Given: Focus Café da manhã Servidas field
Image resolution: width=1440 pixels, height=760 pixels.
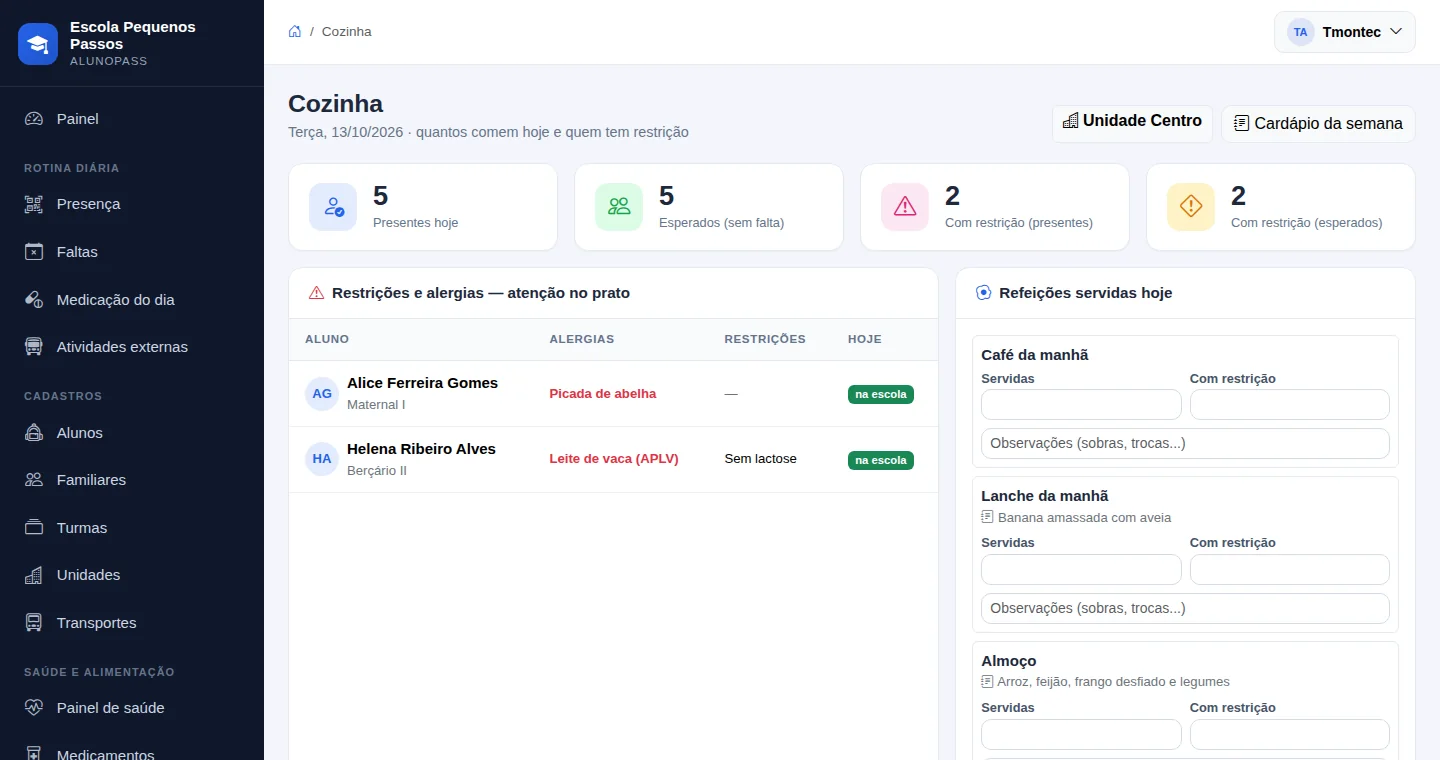Looking at the screenshot, I should (x=1081, y=405).
